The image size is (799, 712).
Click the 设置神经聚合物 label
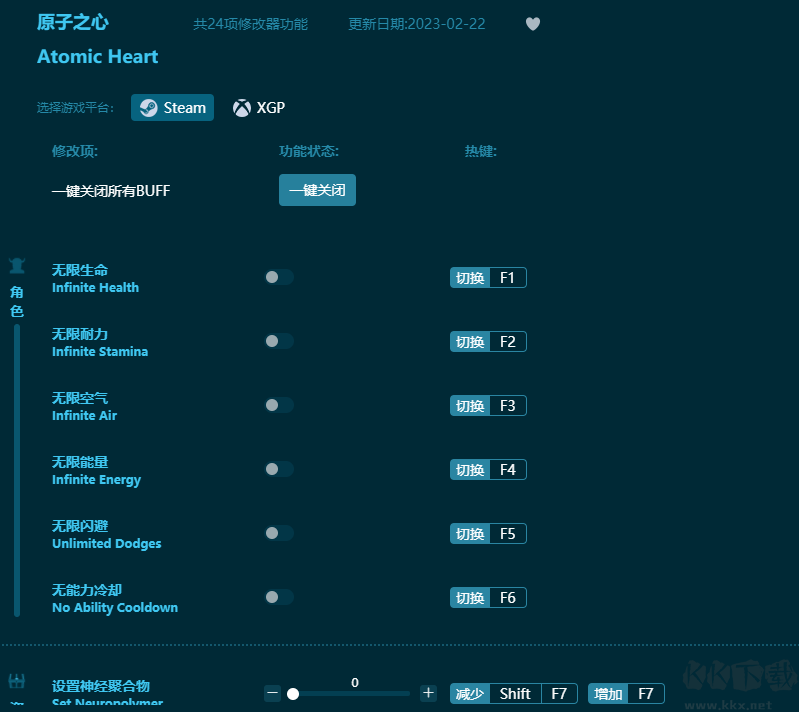(101, 686)
